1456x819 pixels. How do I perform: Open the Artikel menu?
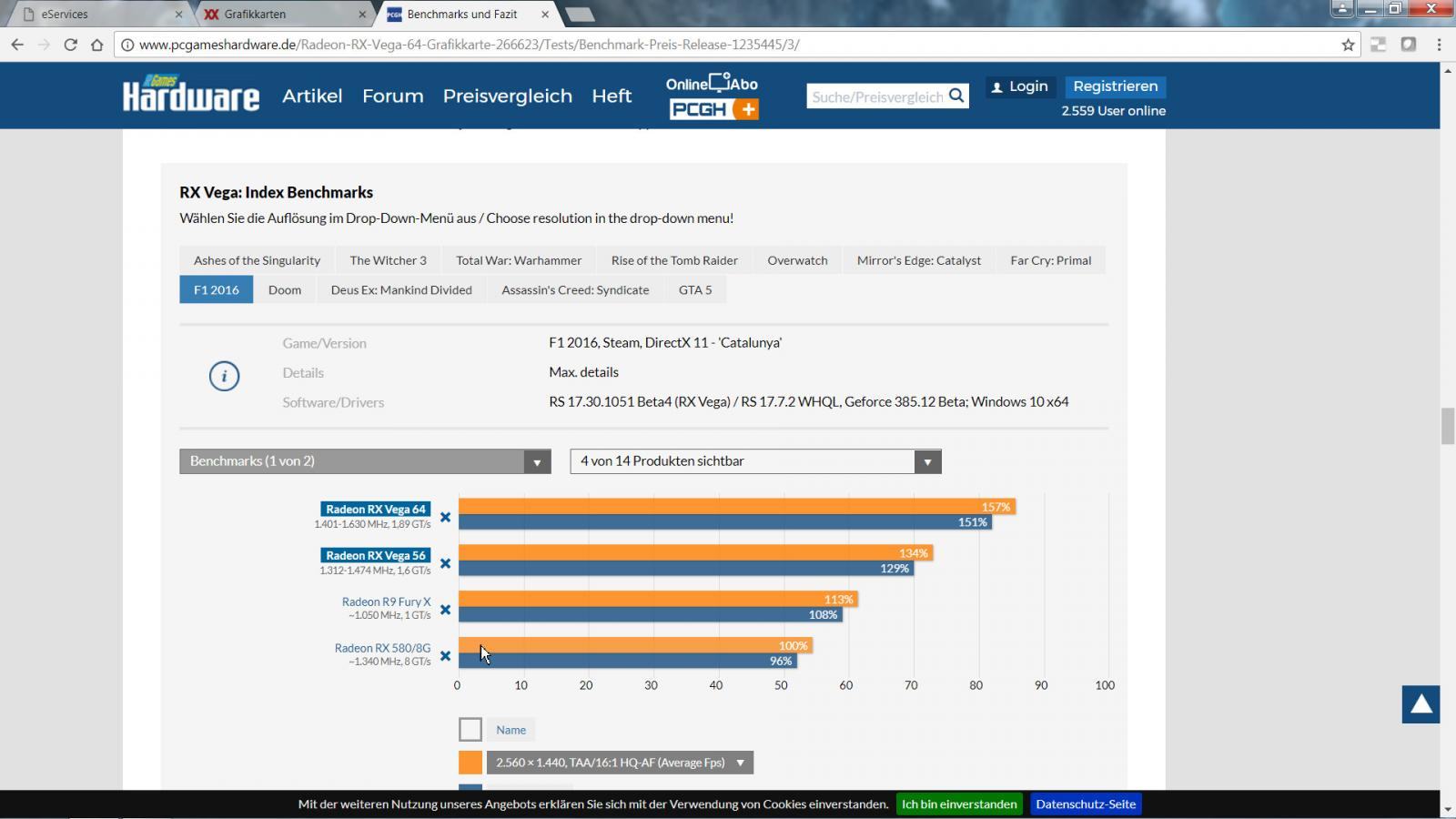(312, 96)
